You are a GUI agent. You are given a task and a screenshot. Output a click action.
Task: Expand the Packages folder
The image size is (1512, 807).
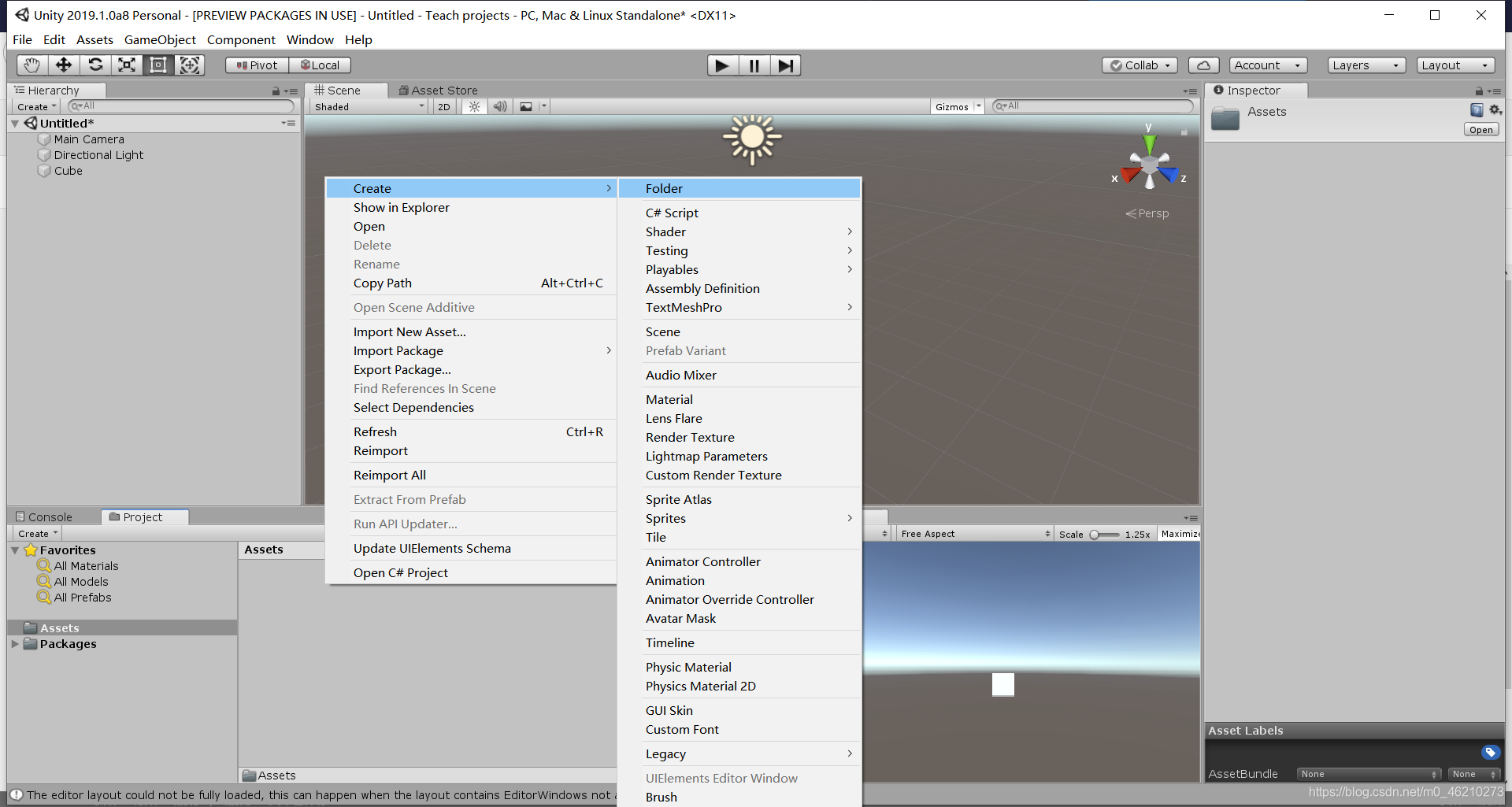15,644
